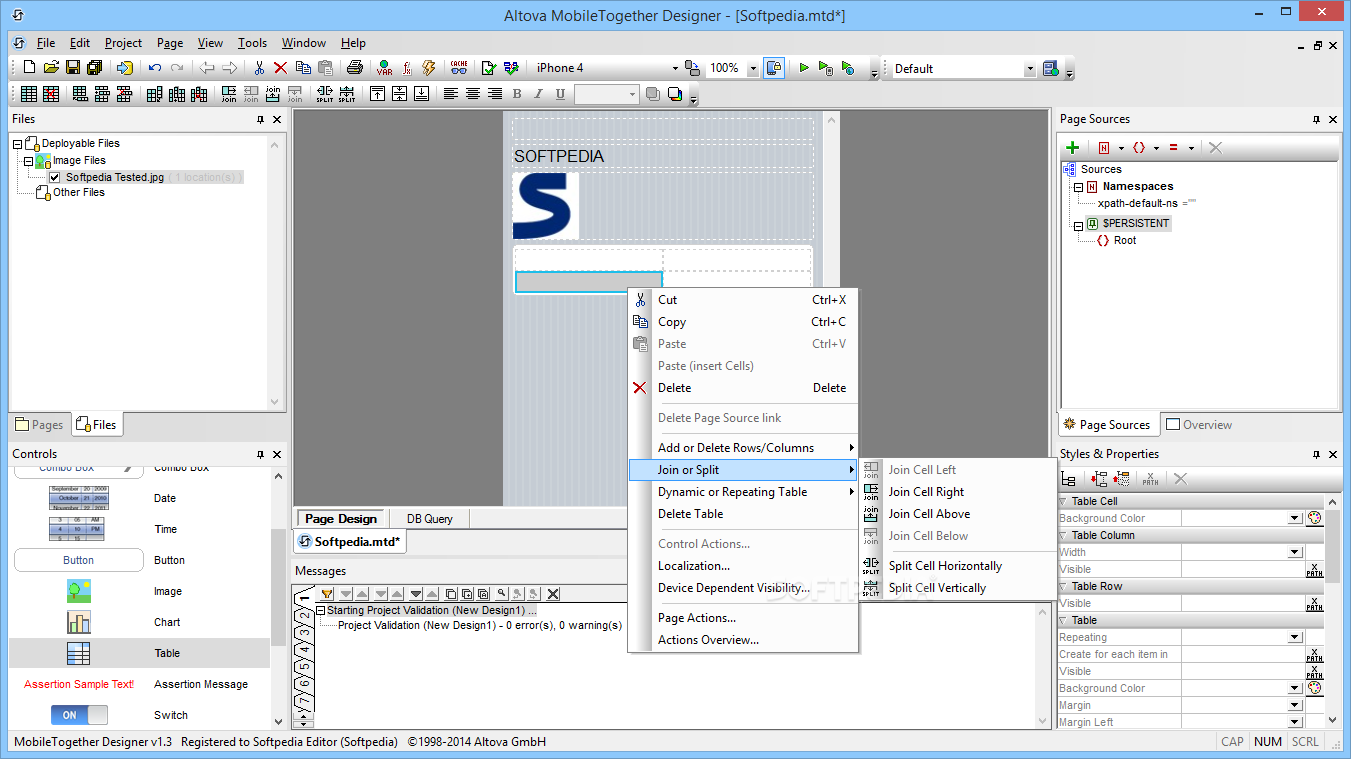Image resolution: width=1351 pixels, height=759 pixels.
Task: Click the Softpedia S logo image
Action: (x=546, y=206)
